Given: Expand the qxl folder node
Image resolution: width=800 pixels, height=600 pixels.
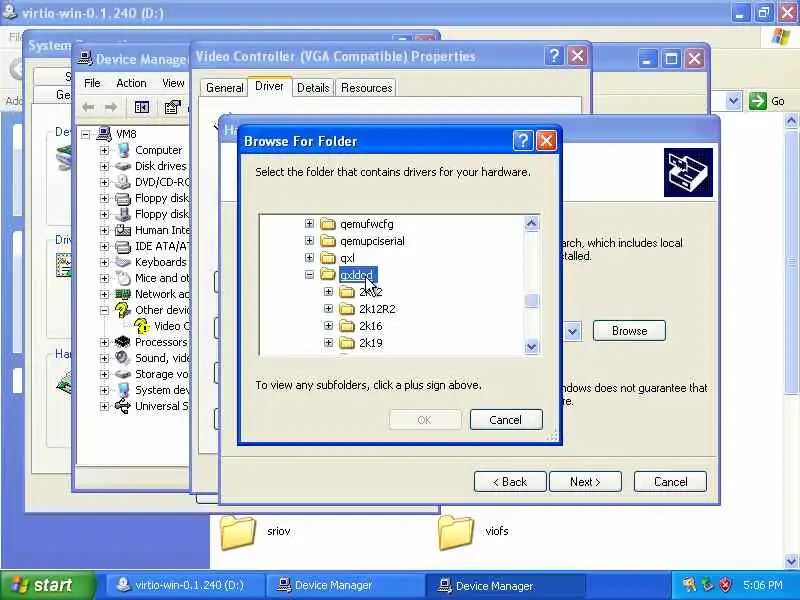Looking at the screenshot, I should 309,258.
